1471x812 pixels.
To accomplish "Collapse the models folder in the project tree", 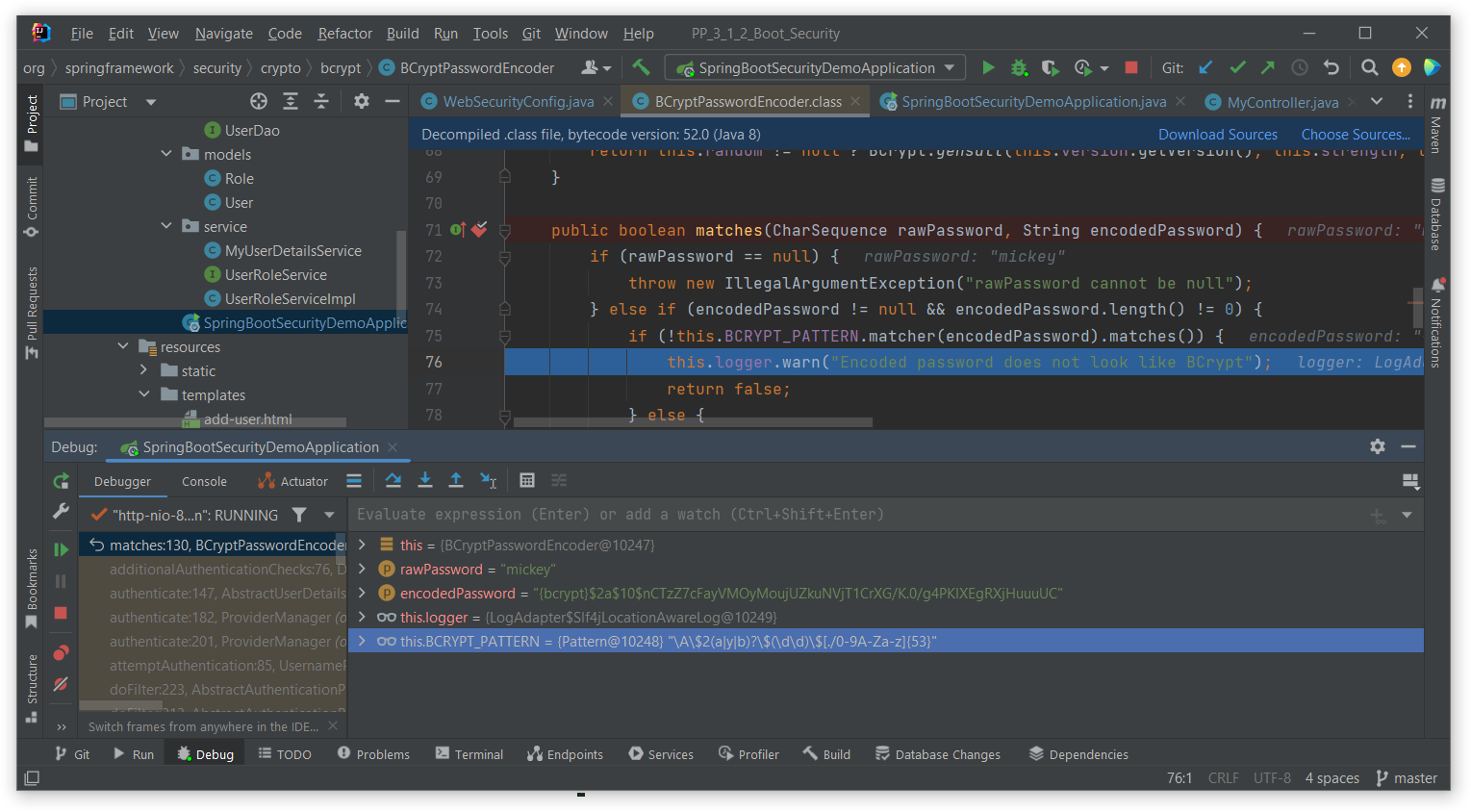I will click(x=166, y=154).
